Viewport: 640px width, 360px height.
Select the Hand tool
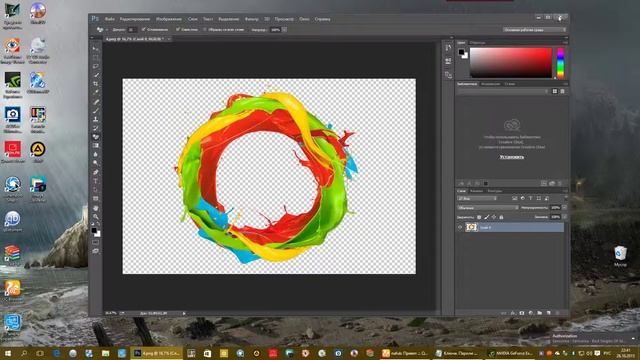pyautogui.click(x=96, y=208)
